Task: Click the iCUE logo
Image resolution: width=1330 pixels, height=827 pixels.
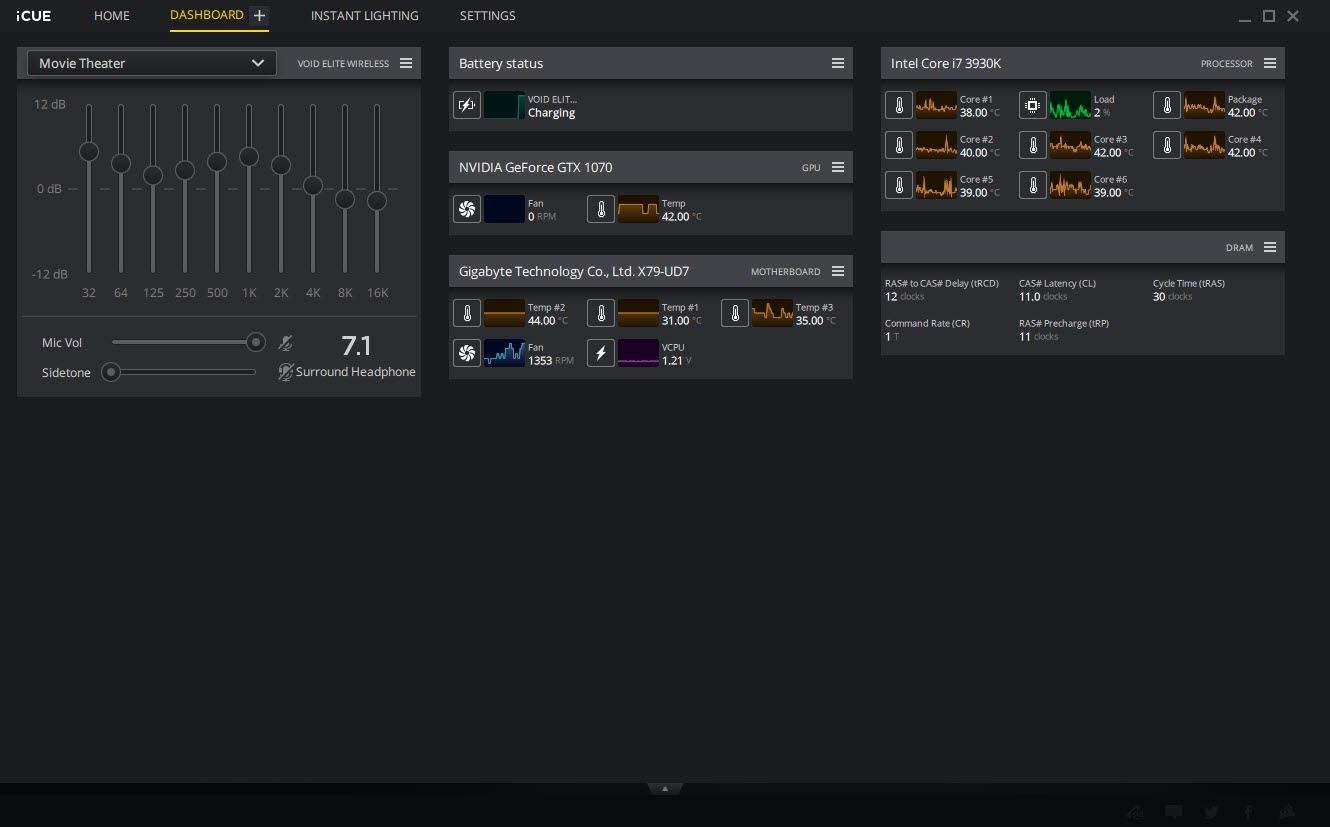Action: (34, 16)
